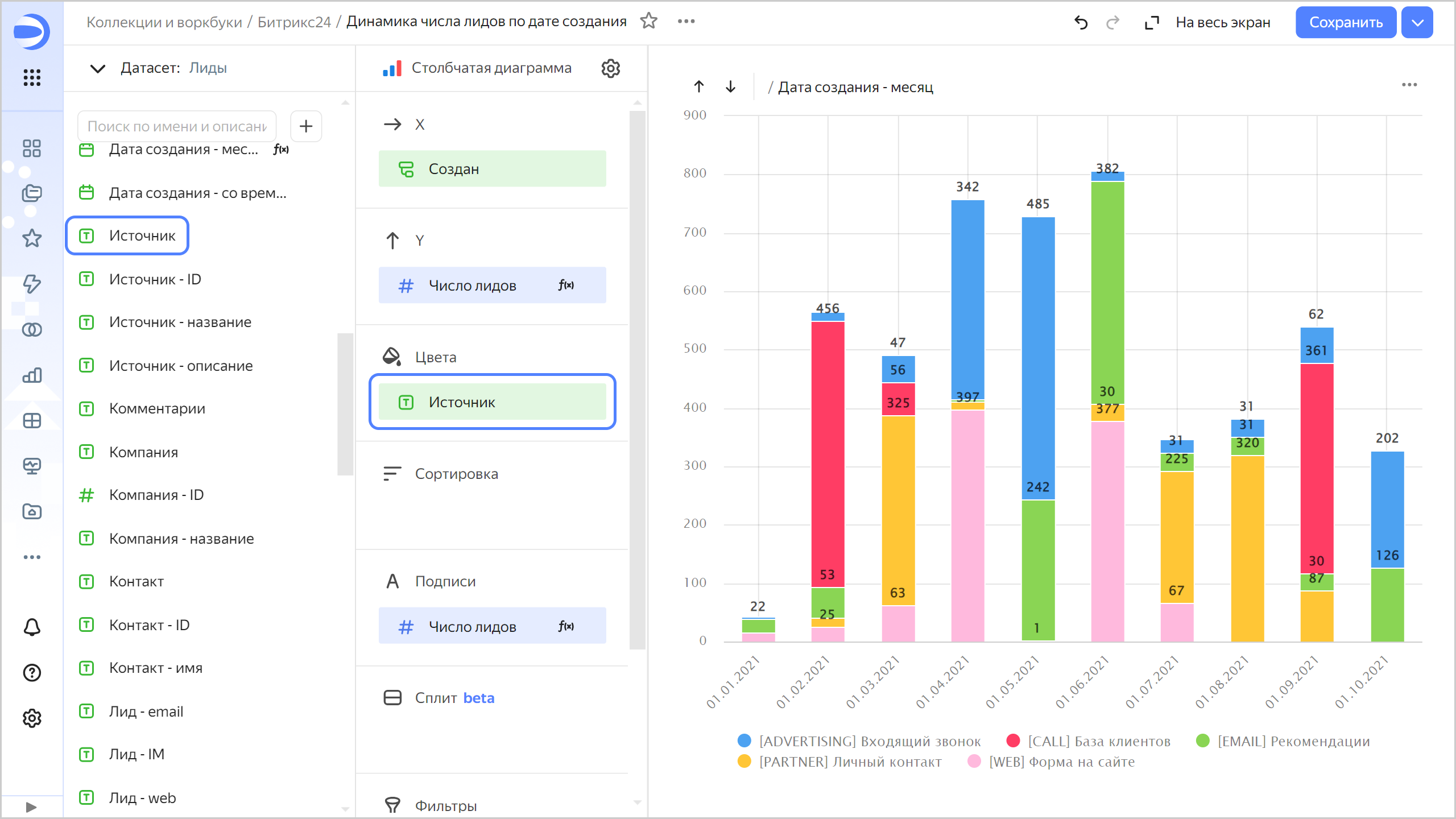The width and height of the screenshot is (1456, 819).
Task: Sort ascending with the up arrow
Action: [699, 86]
